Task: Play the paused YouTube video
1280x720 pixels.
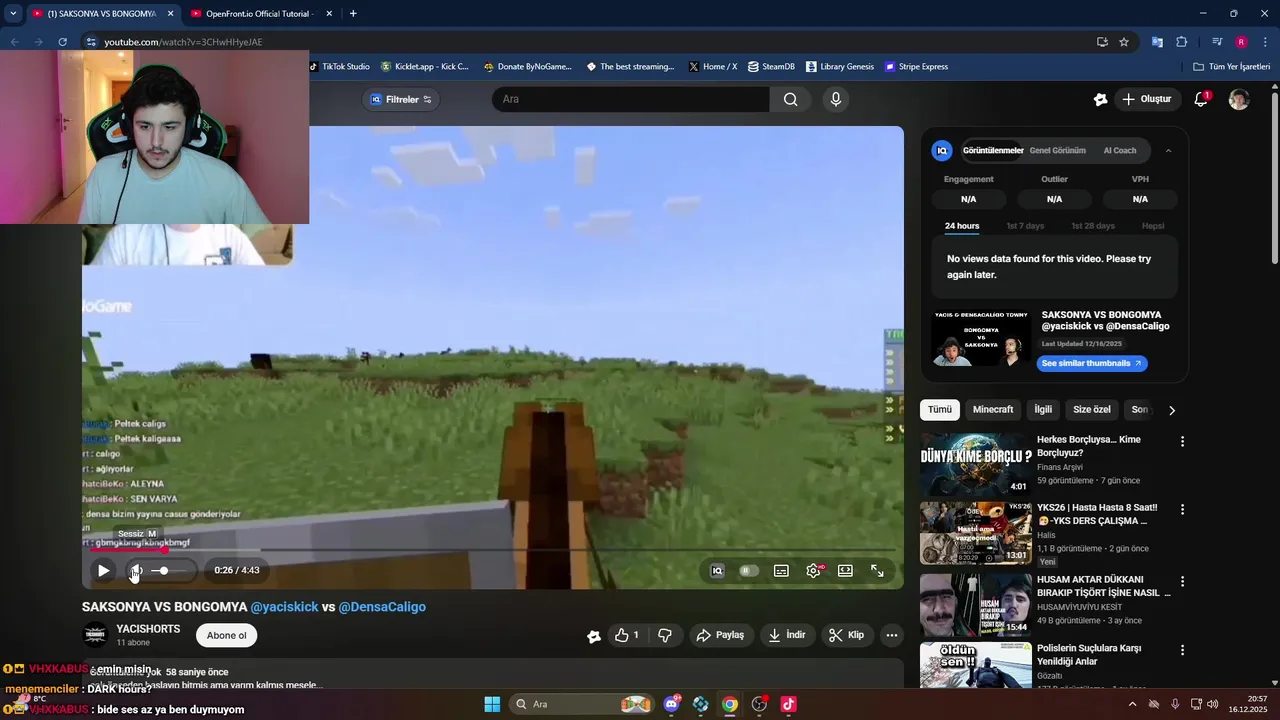Action: point(103,570)
